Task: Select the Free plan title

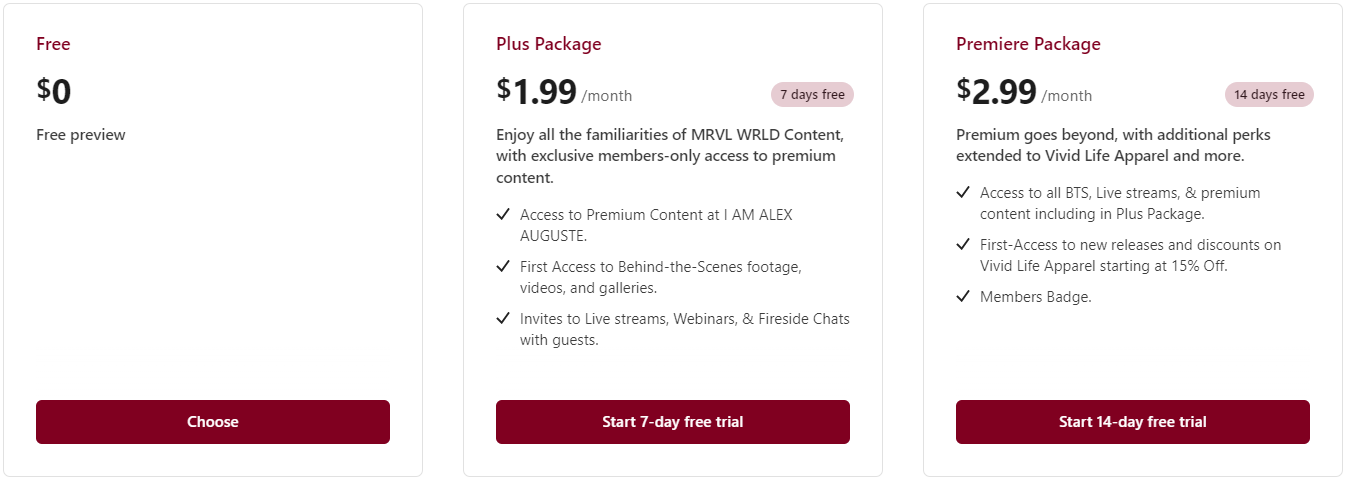Action: pos(53,44)
